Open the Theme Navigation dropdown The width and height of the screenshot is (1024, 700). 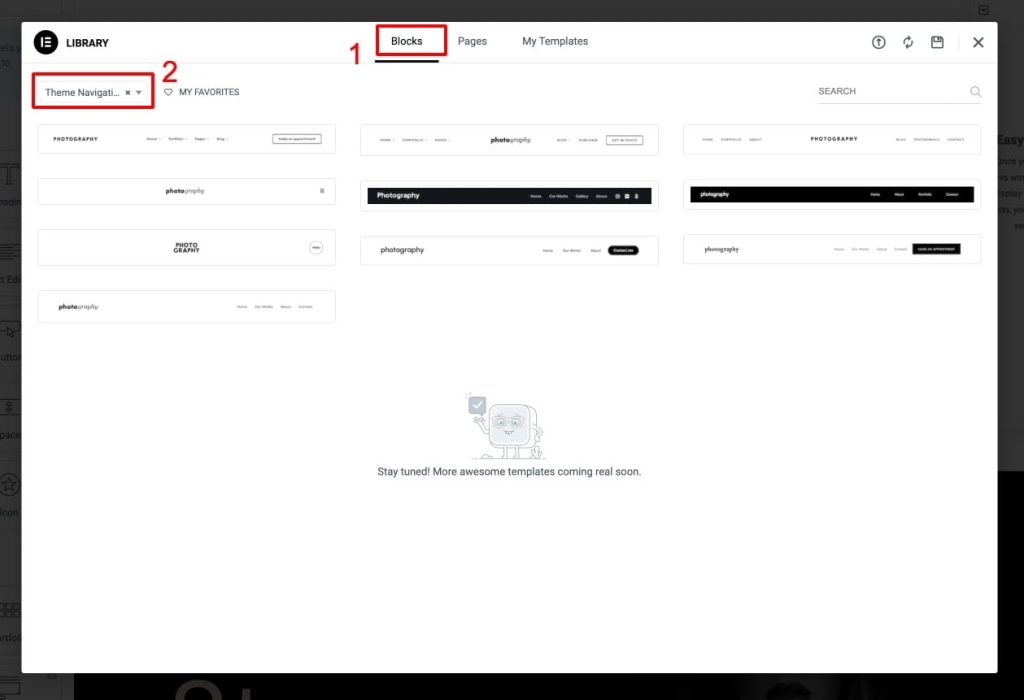[x=139, y=91]
